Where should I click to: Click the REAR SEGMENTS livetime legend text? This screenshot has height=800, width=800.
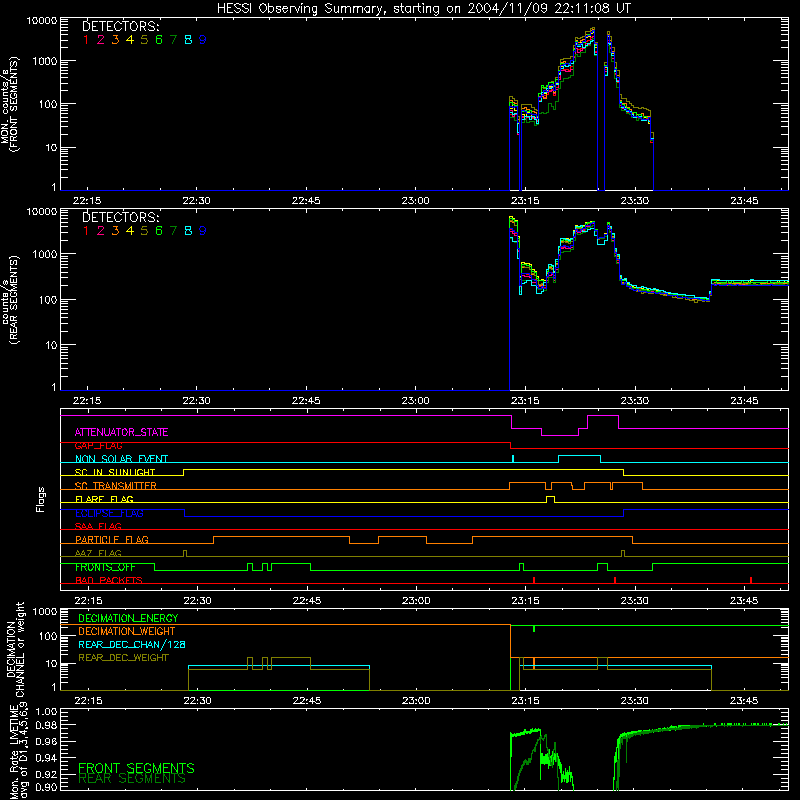(x=132, y=779)
